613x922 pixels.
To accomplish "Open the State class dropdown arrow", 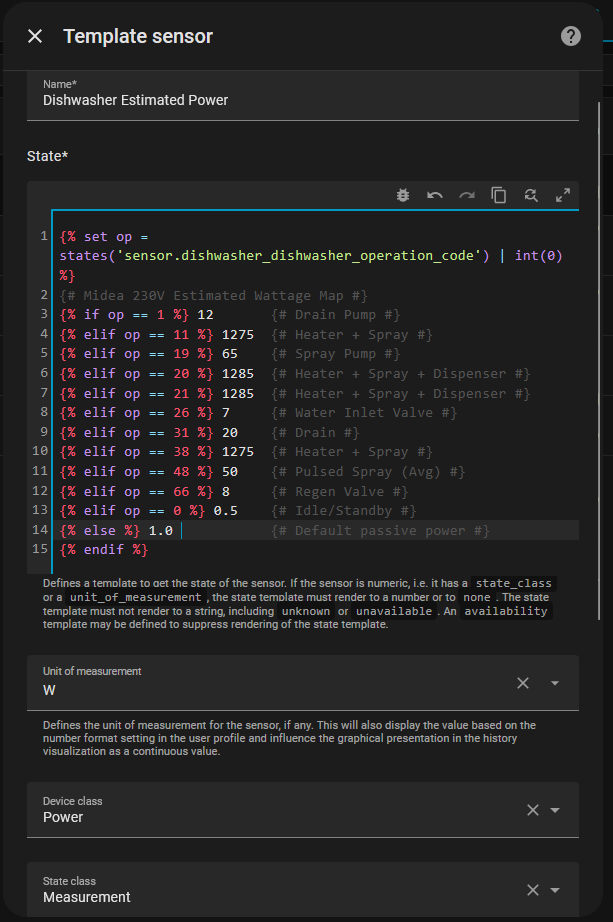I will coord(555,890).
